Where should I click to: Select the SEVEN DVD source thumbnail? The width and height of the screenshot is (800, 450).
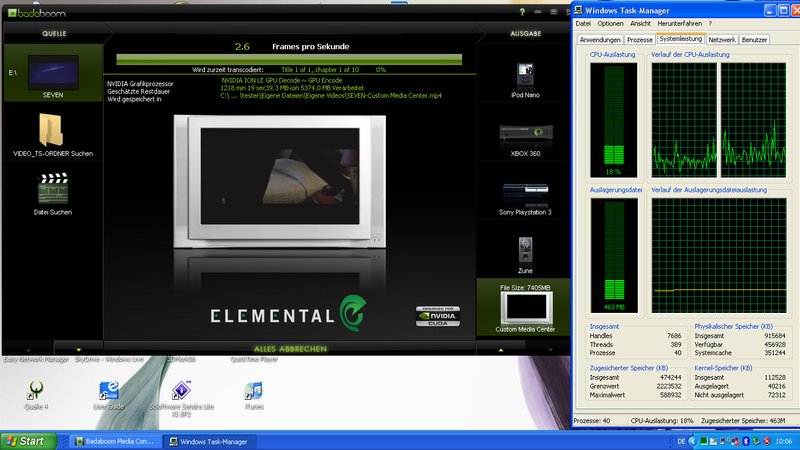(53, 72)
